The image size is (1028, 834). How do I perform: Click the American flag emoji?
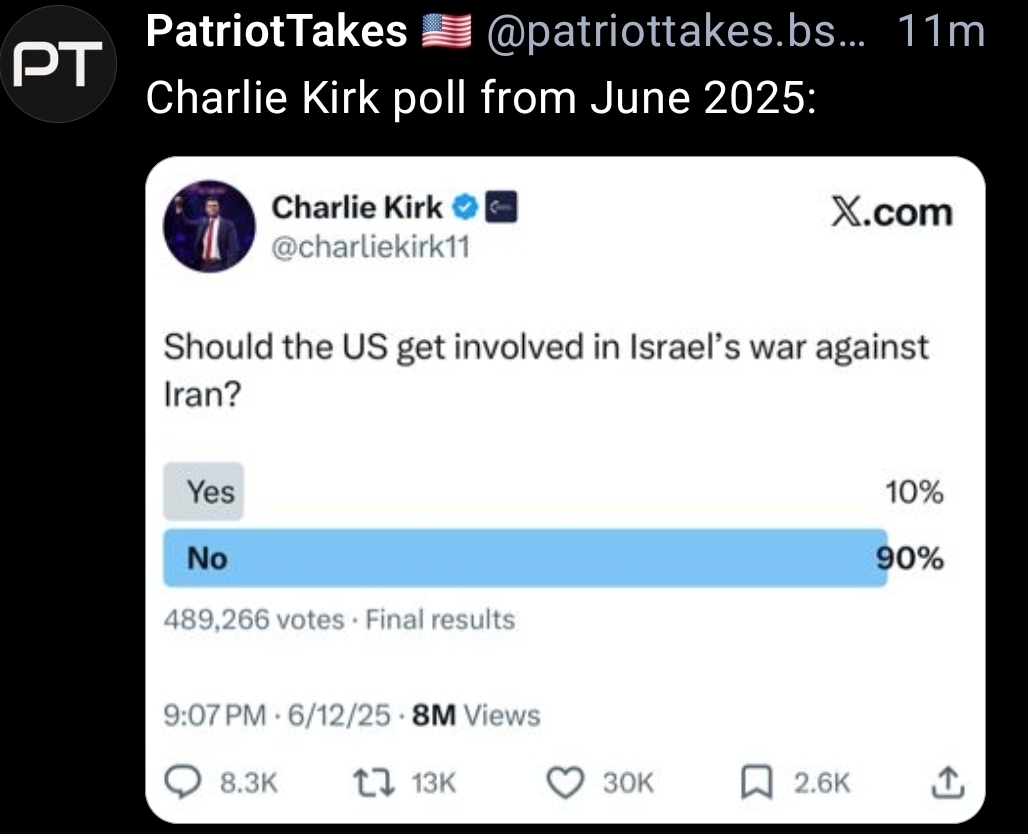pyautogui.click(x=446, y=33)
